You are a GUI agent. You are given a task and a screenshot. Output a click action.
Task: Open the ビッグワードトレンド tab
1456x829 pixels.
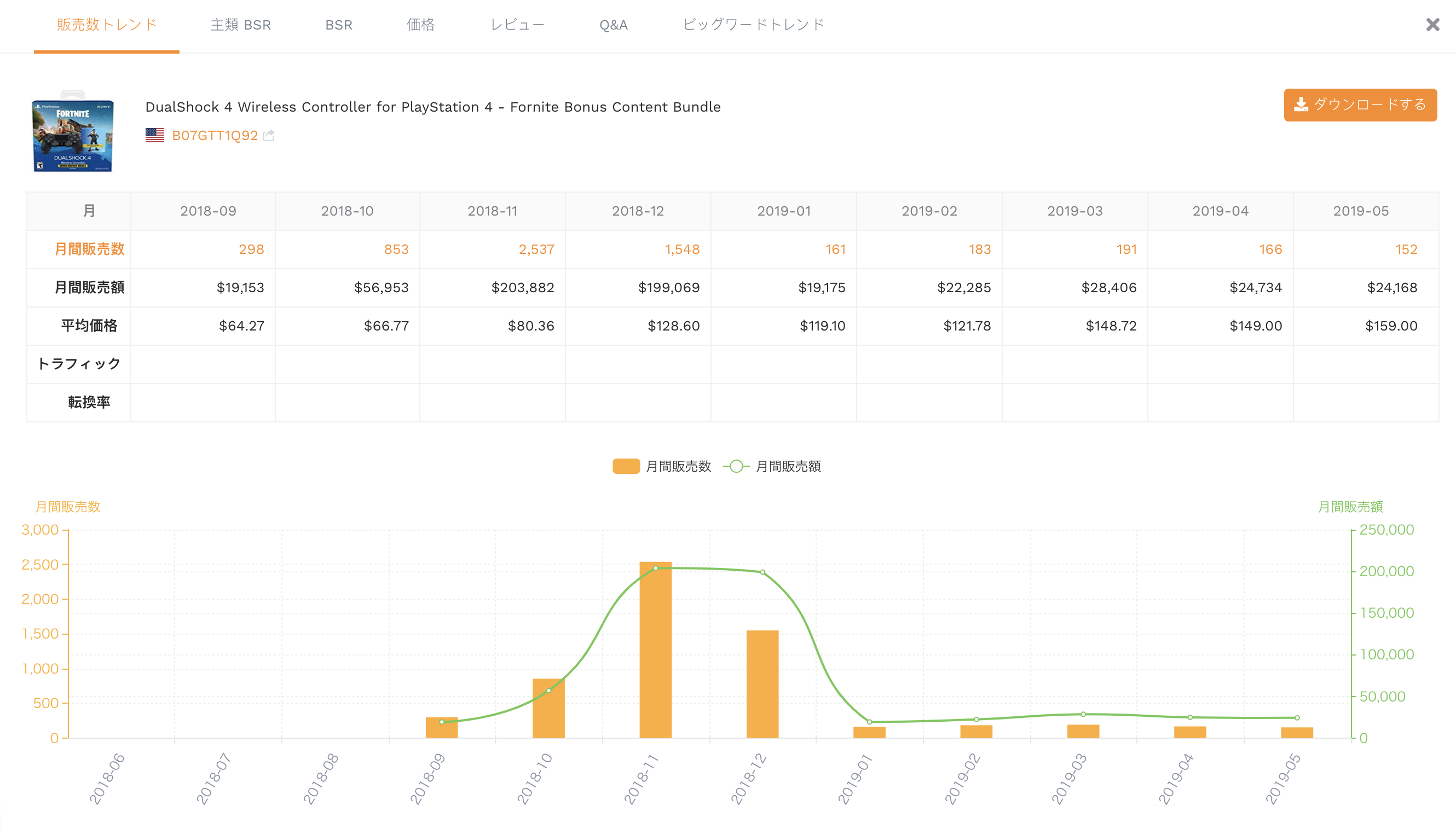[x=753, y=25]
